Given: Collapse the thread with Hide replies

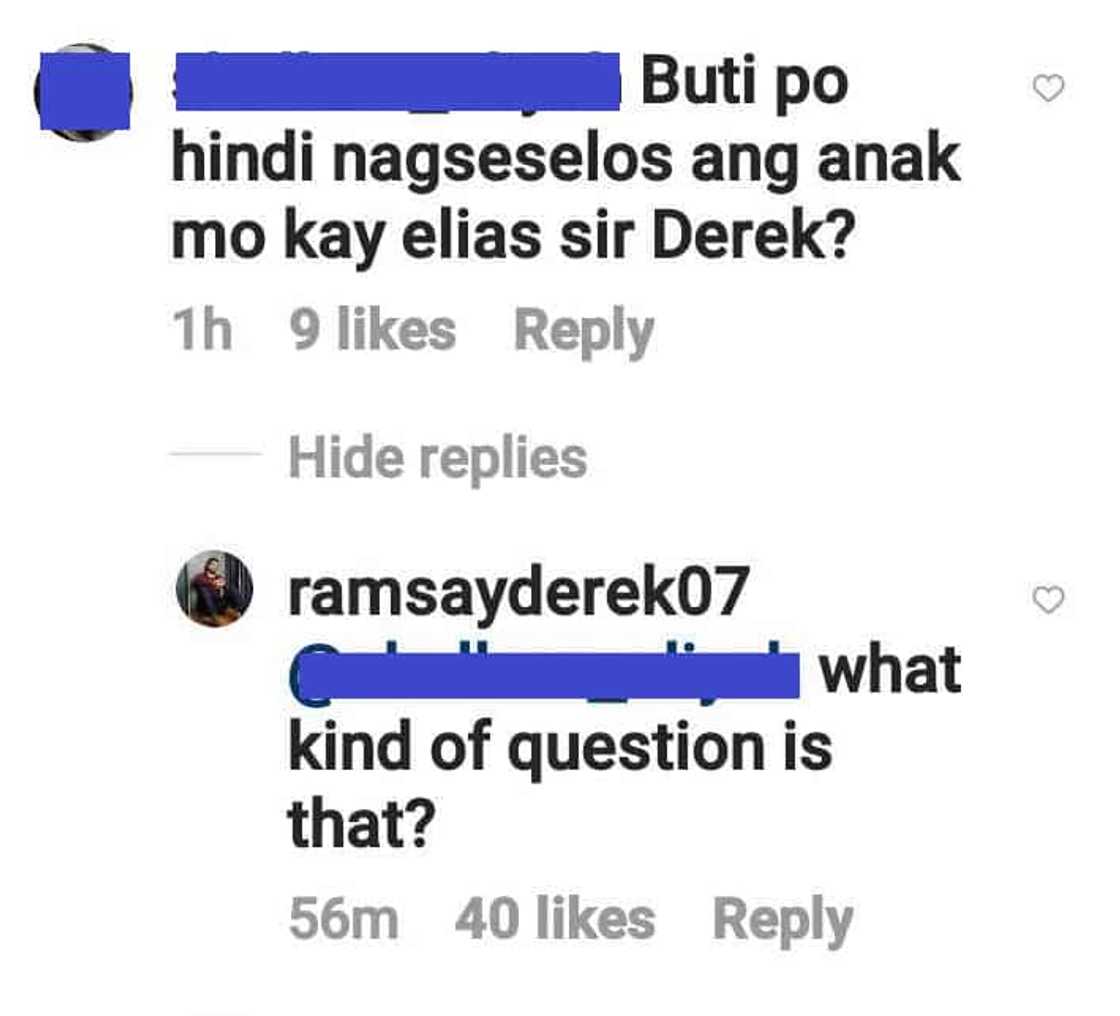Looking at the screenshot, I should point(438,458).
